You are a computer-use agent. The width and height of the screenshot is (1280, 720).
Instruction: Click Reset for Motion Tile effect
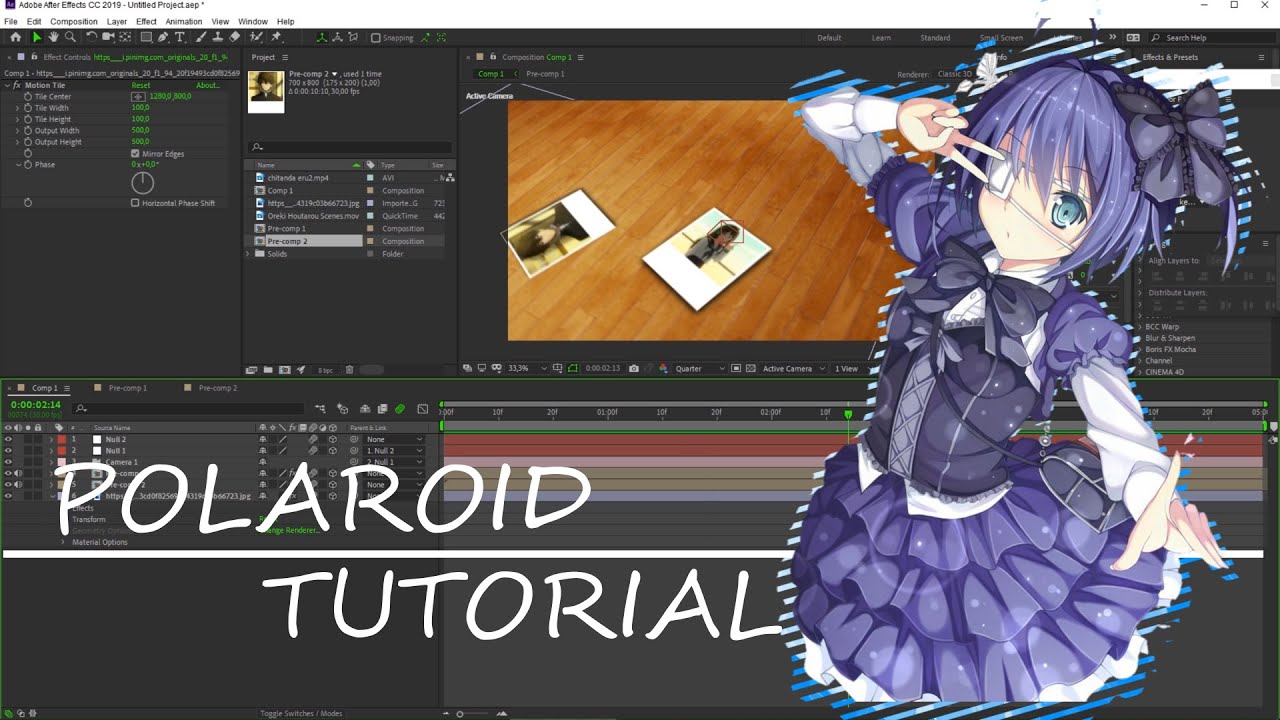141,85
